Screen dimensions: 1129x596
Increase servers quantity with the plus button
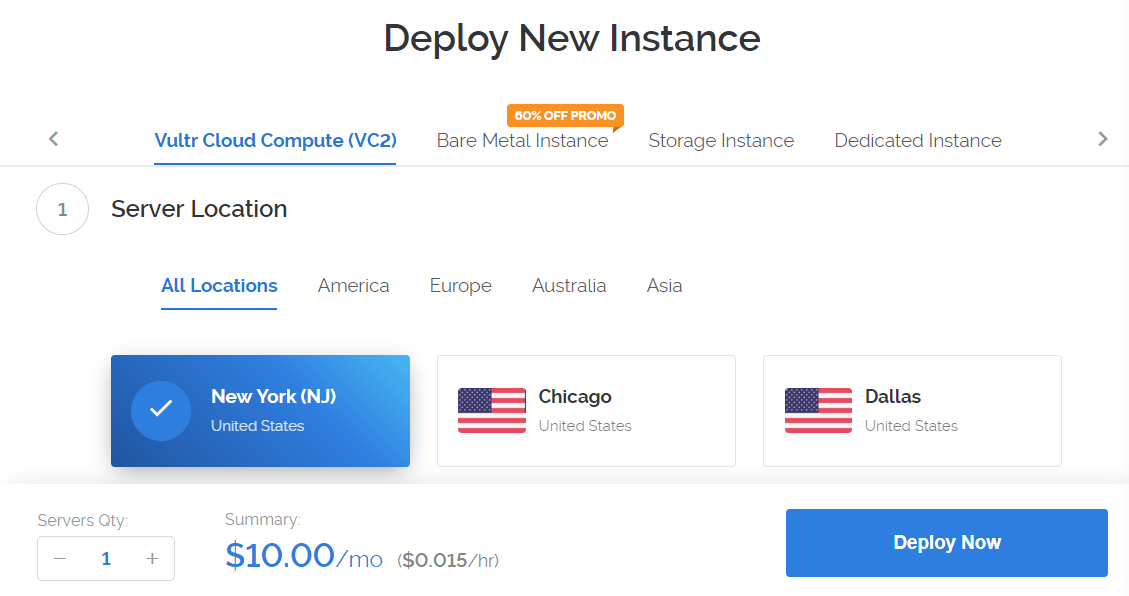[x=152, y=559]
